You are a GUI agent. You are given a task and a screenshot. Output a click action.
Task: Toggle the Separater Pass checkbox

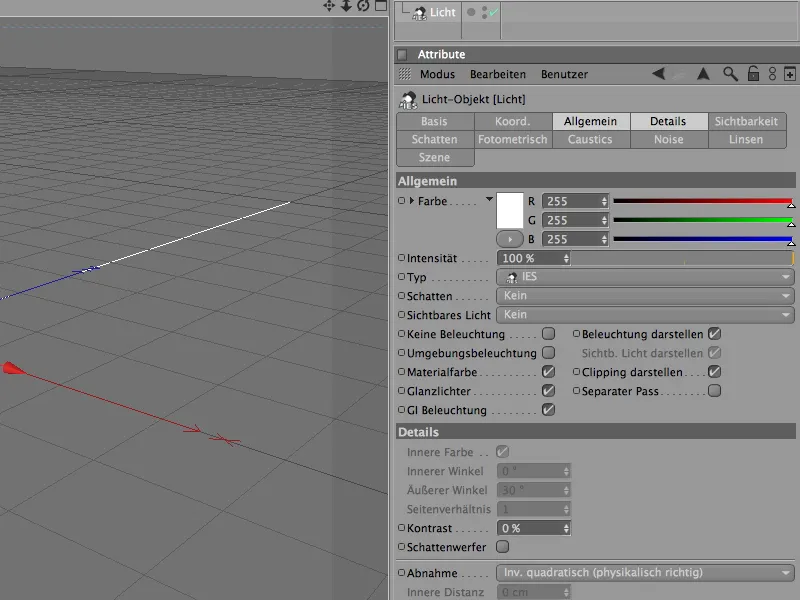click(714, 391)
